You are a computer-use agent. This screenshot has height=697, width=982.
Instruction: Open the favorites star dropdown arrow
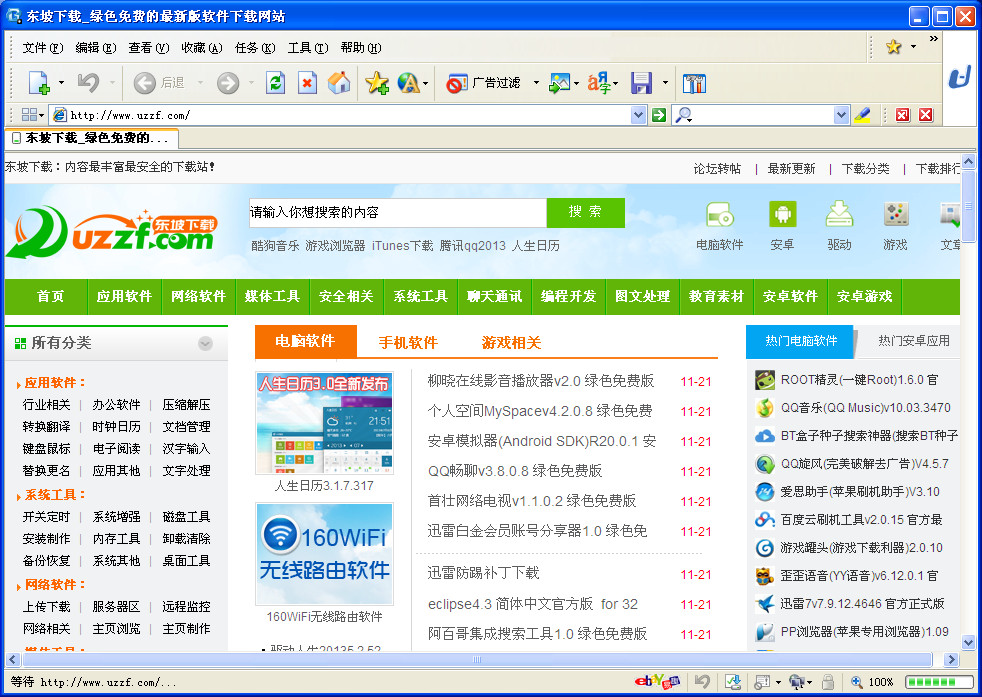[913, 46]
